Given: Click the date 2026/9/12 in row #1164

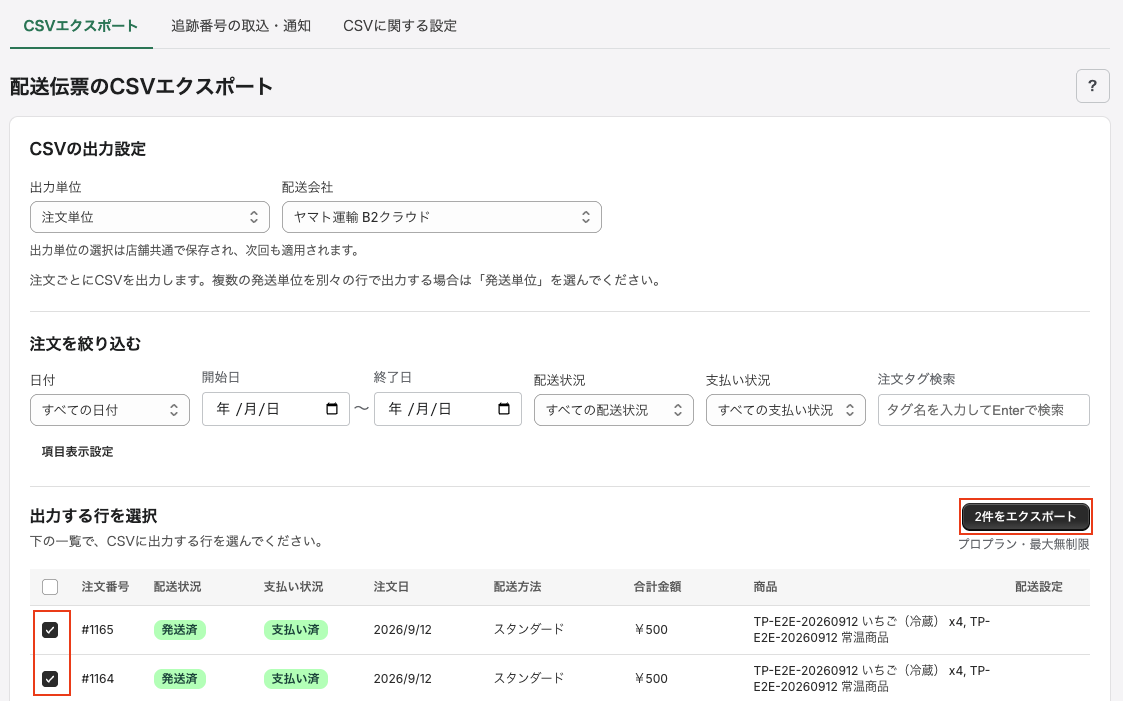Looking at the screenshot, I should (x=403, y=679).
